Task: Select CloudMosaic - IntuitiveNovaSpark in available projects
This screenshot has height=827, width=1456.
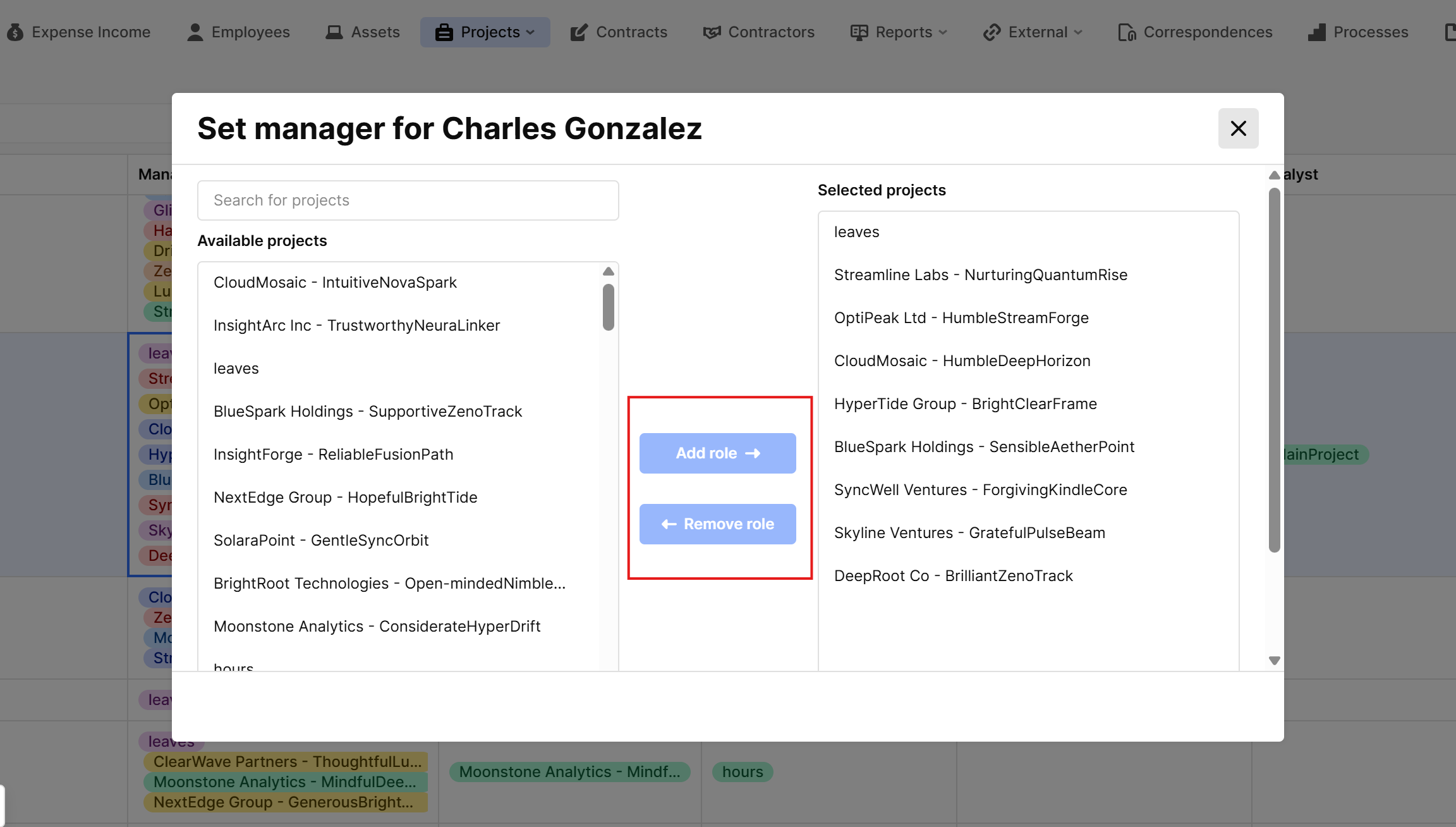Action: 335,283
